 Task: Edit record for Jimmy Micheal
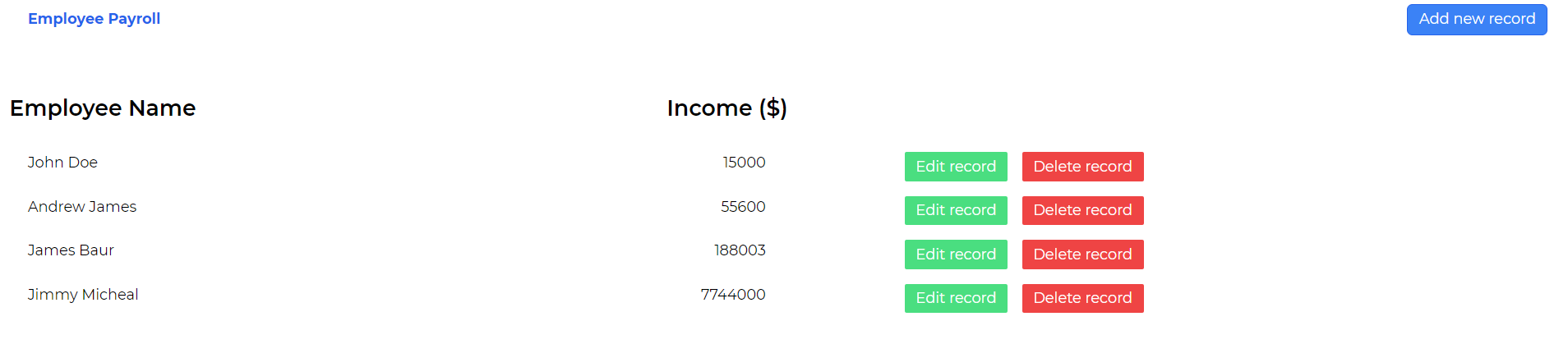pyautogui.click(x=955, y=298)
